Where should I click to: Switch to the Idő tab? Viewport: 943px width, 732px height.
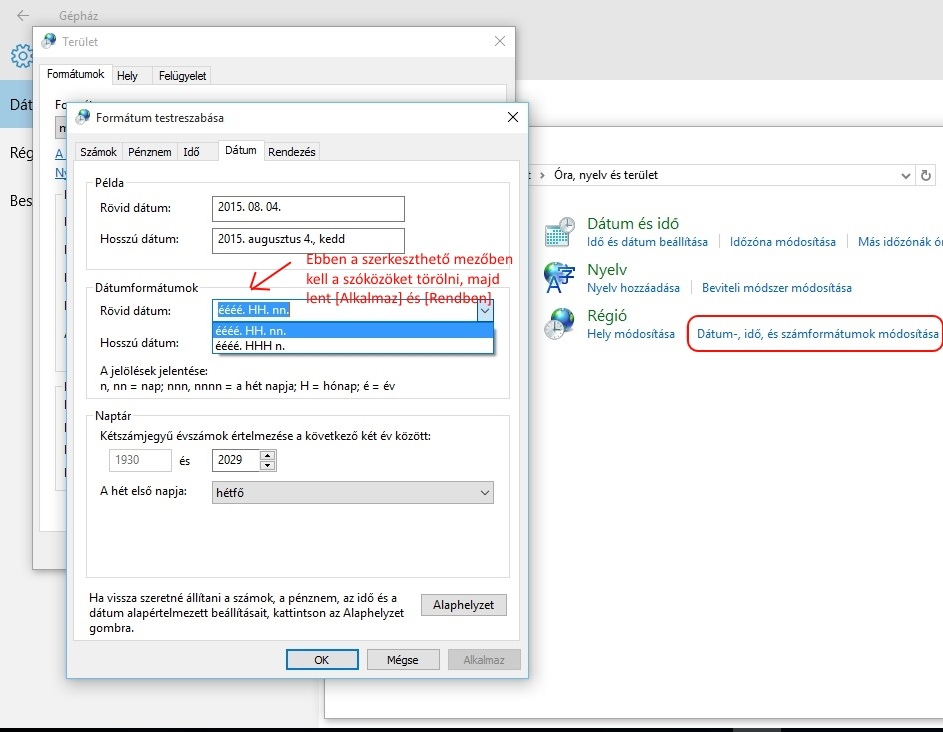195,151
